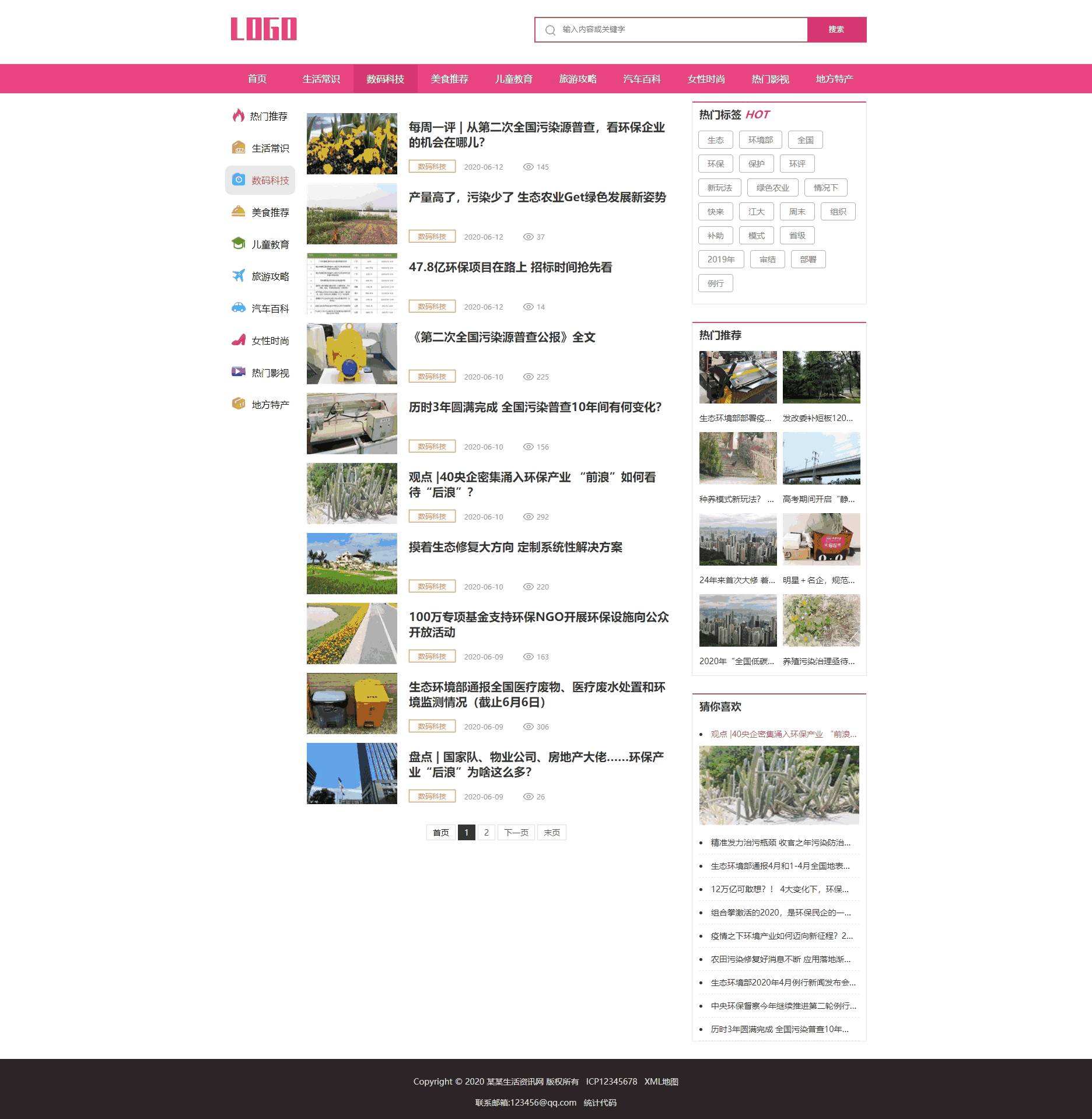Open the 首页 menu item
The image size is (1092, 1119).
pos(257,79)
